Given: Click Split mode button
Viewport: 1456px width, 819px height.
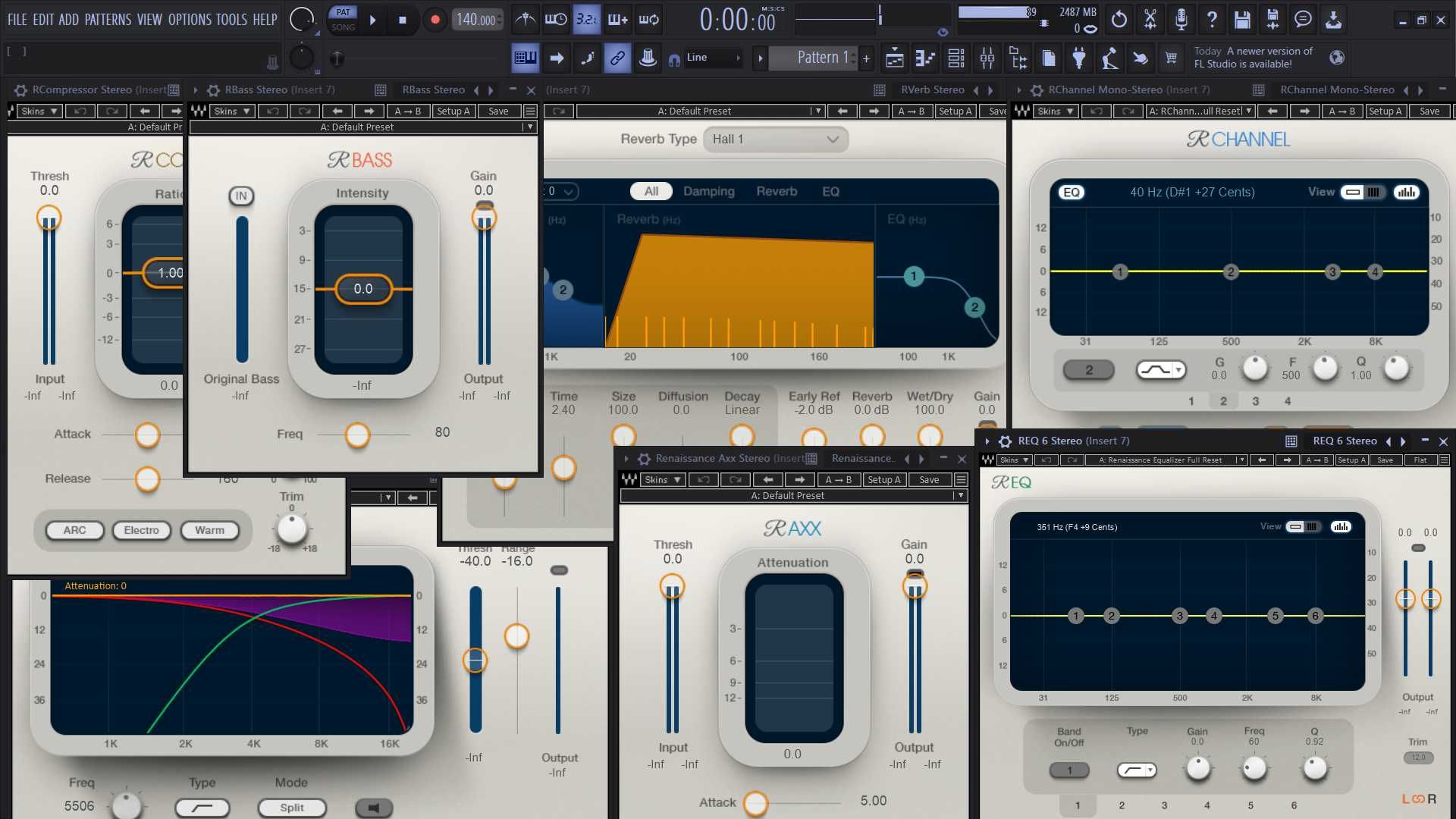Looking at the screenshot, I should click(x=292, y=808).
